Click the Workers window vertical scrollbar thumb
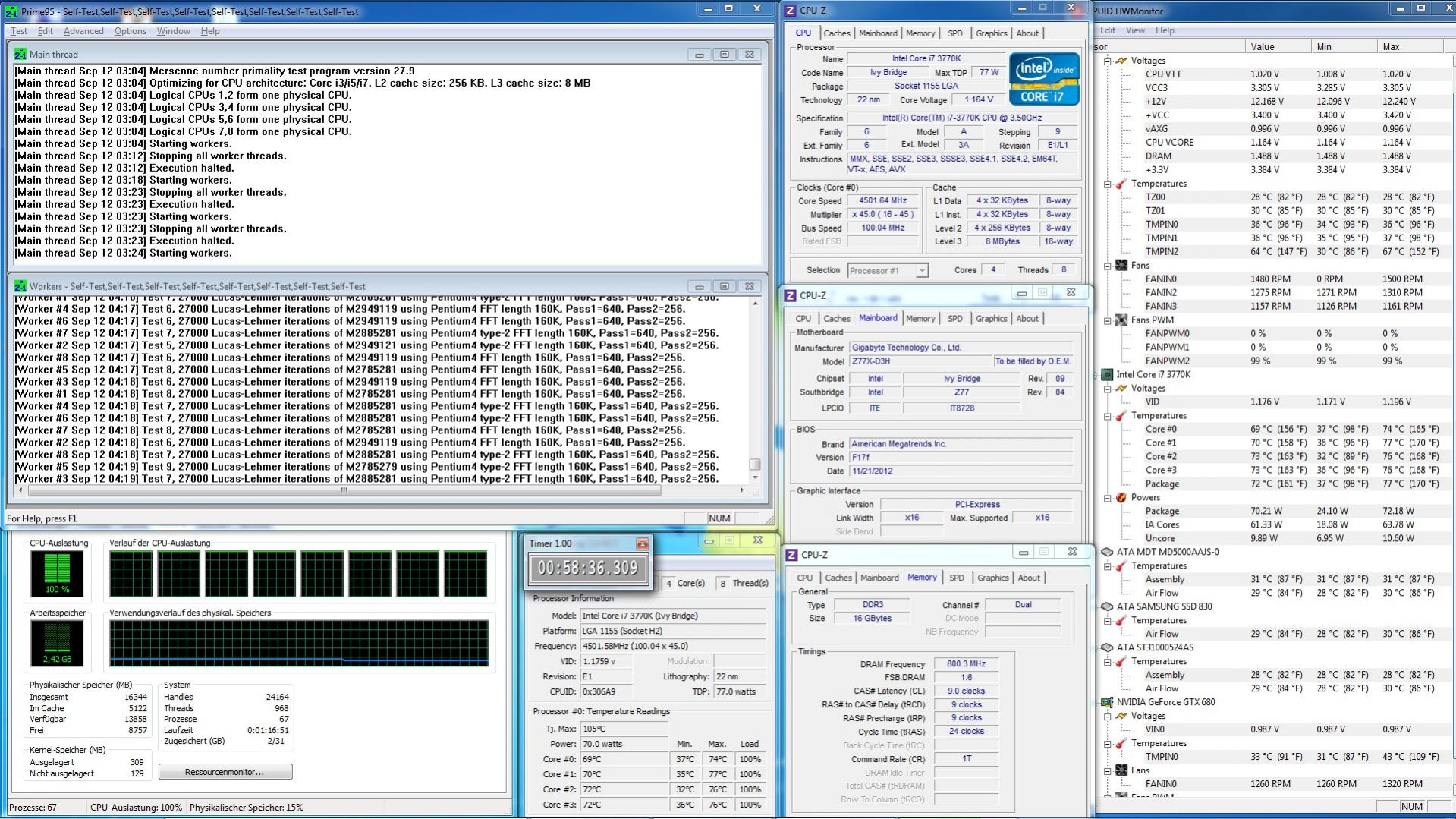The width and height of the screenshot is (1456, 819). [754, 464]
